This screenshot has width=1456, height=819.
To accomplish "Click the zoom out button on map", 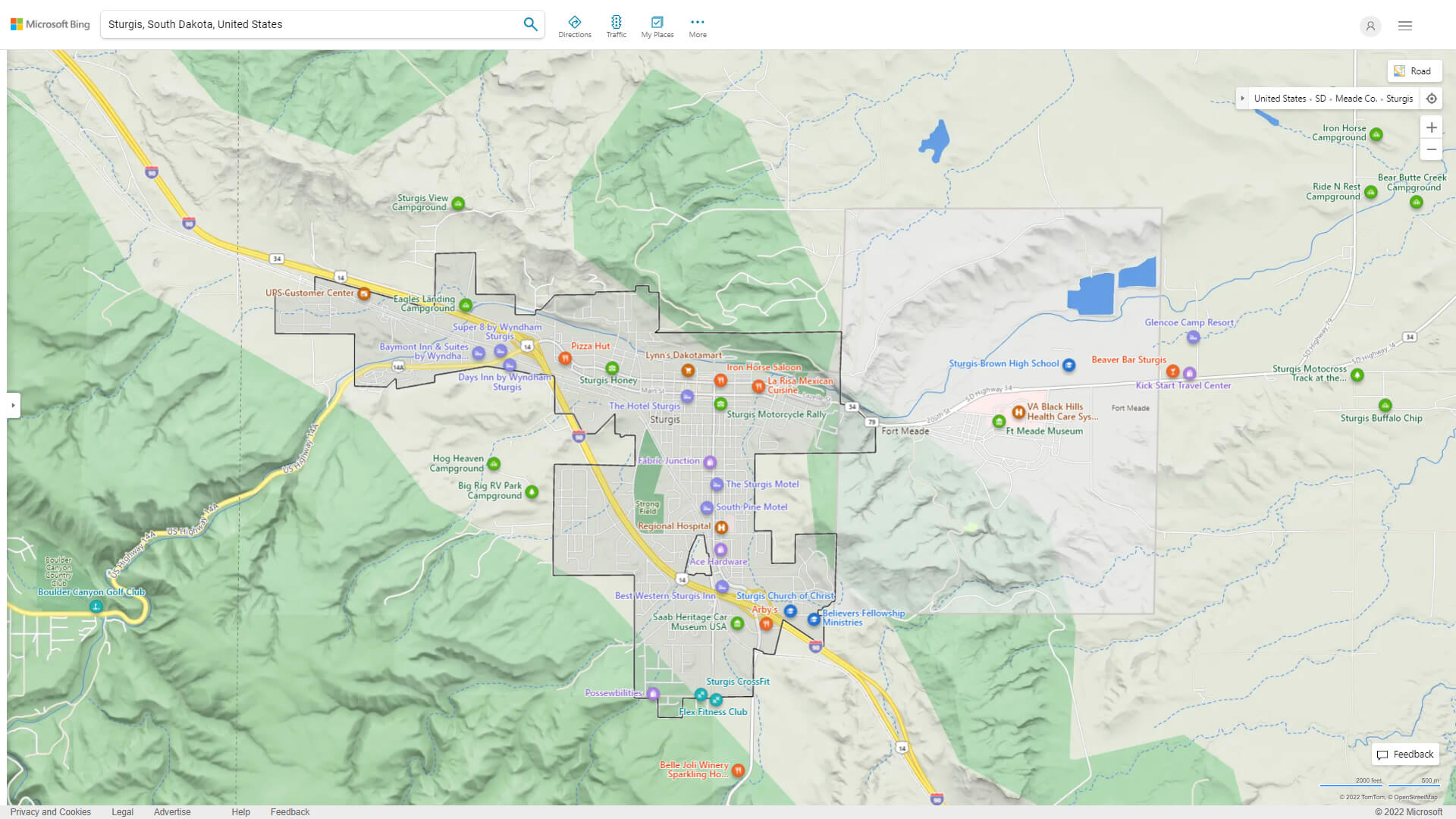I will [1432, 149].
